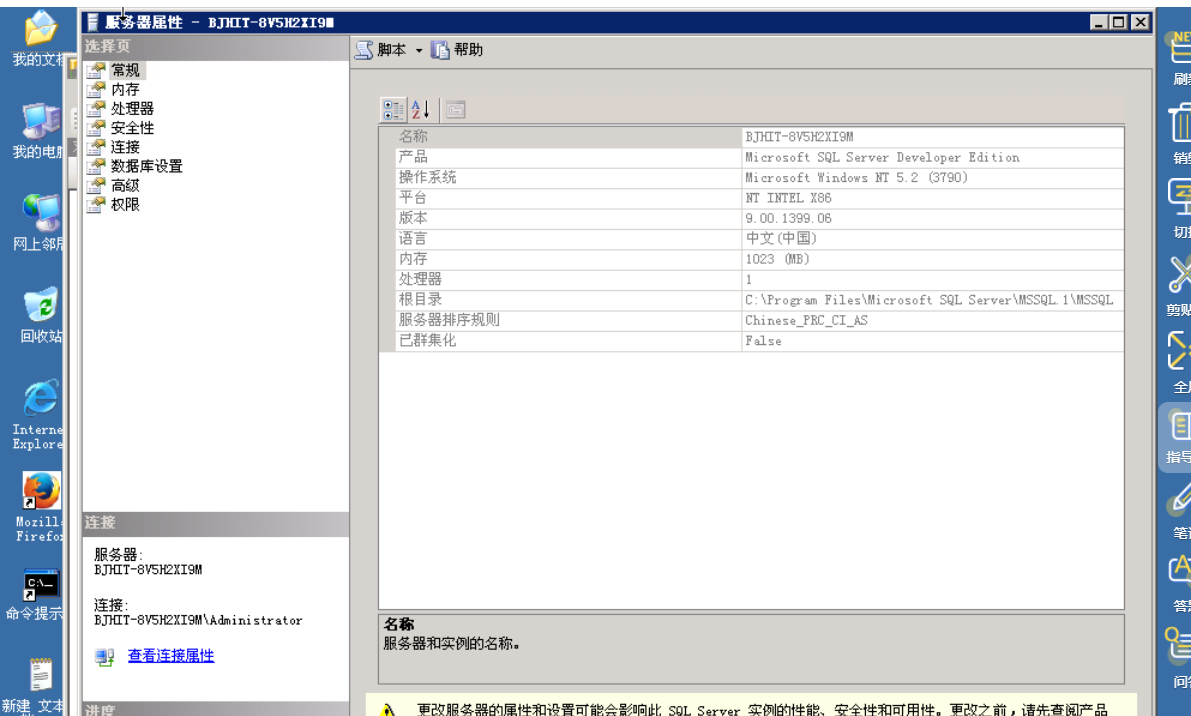Click the connection icon beside 查看连接属性
Image resolution: width=1191 pixels, height=716 pixels.
[104, 657]
